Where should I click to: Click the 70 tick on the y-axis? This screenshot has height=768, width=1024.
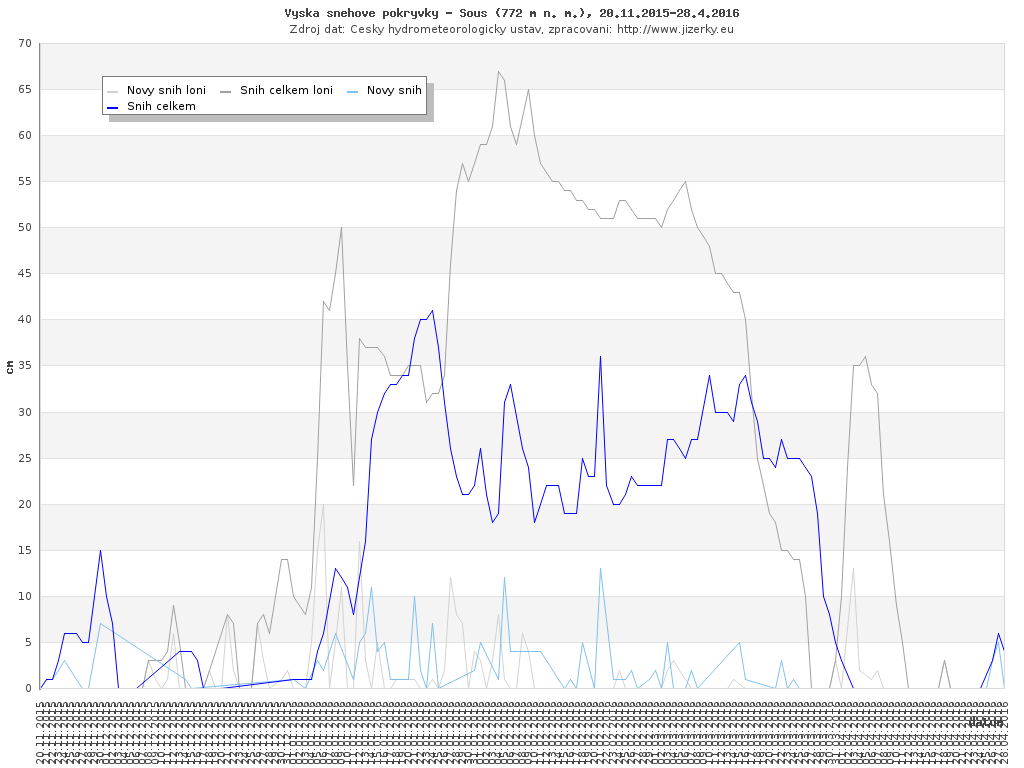point(25,43)
